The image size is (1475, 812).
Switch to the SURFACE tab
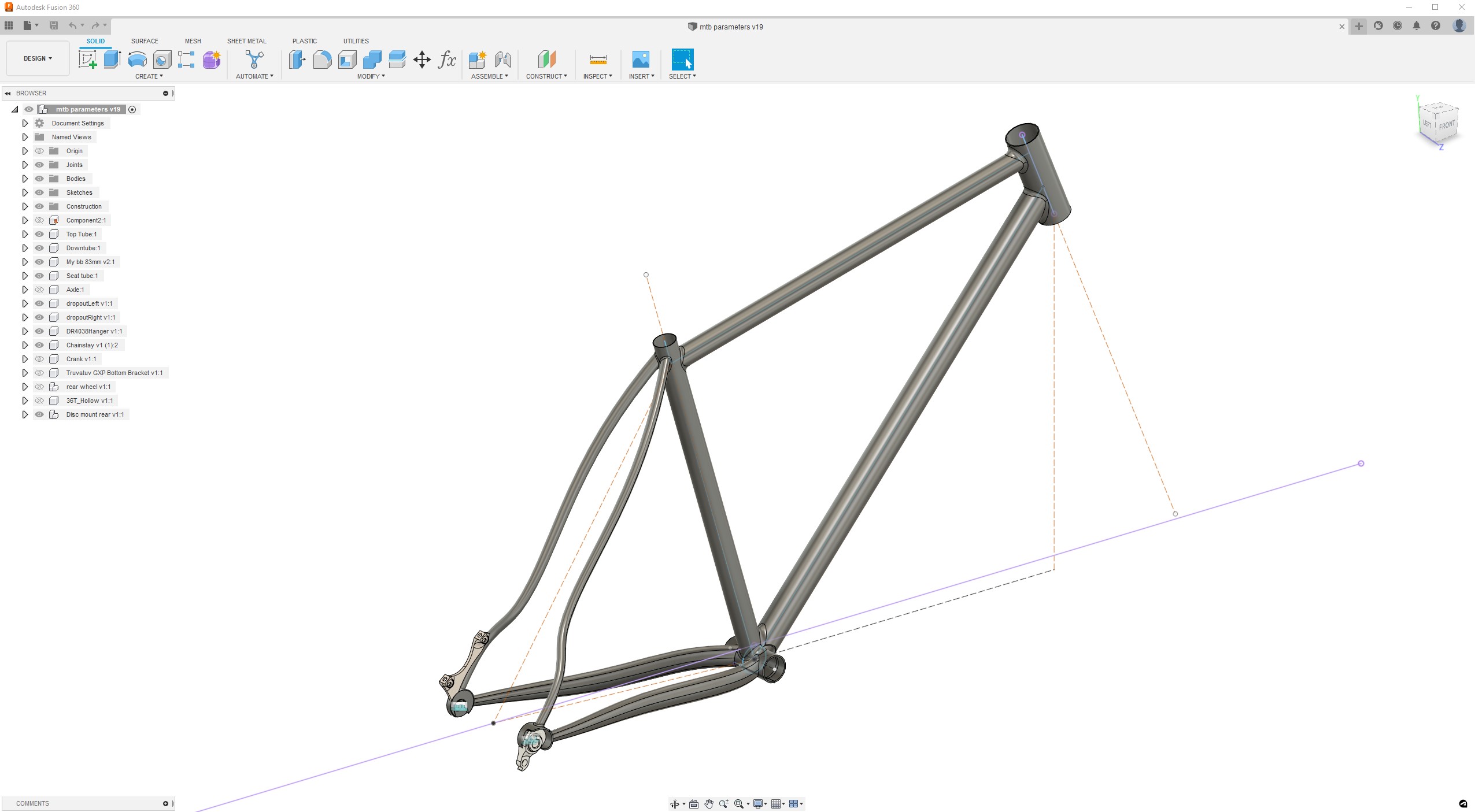[x=144, y=40]
